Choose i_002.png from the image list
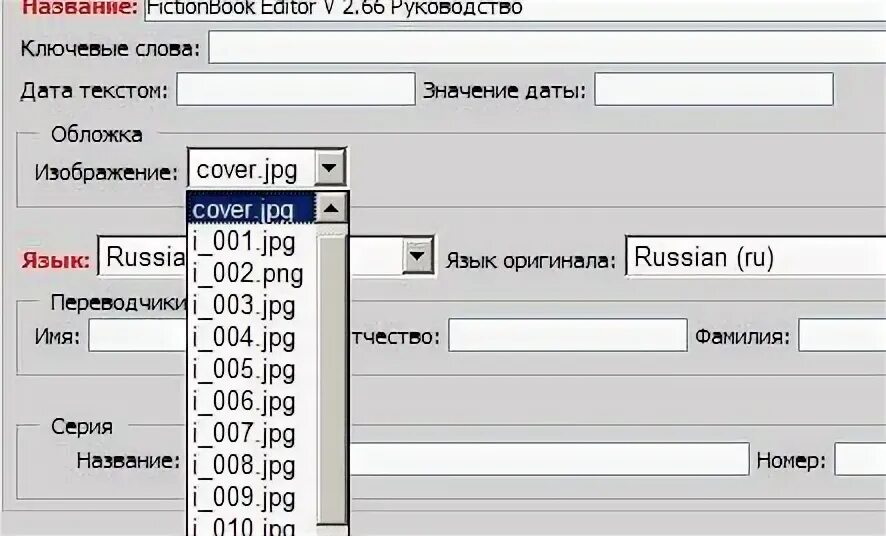 251,274
